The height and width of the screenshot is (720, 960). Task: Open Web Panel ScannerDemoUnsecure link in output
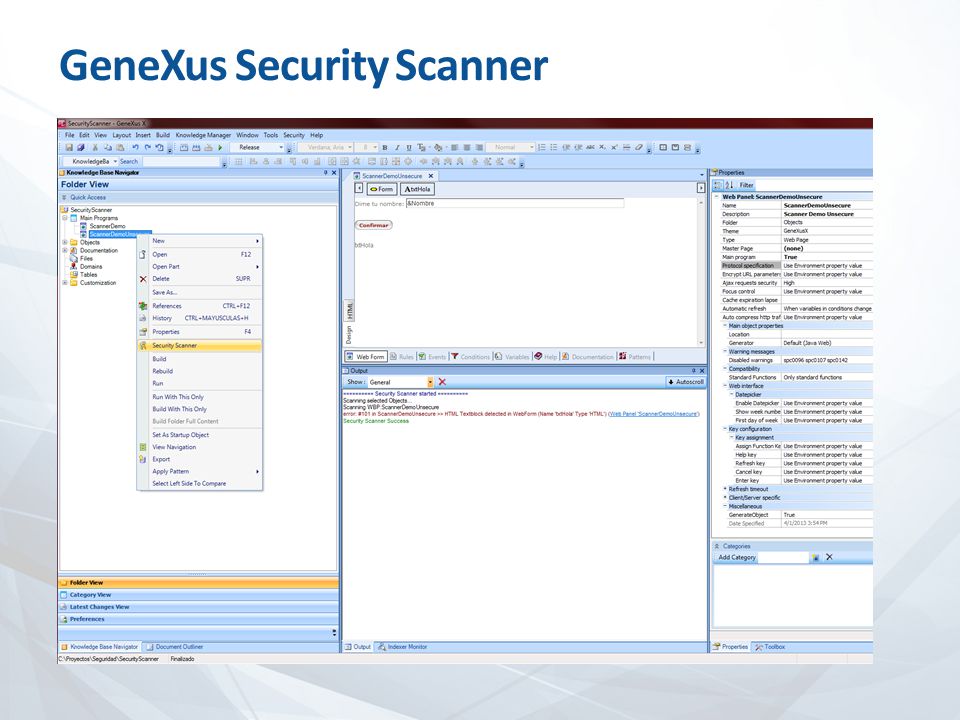click(653, 414)
